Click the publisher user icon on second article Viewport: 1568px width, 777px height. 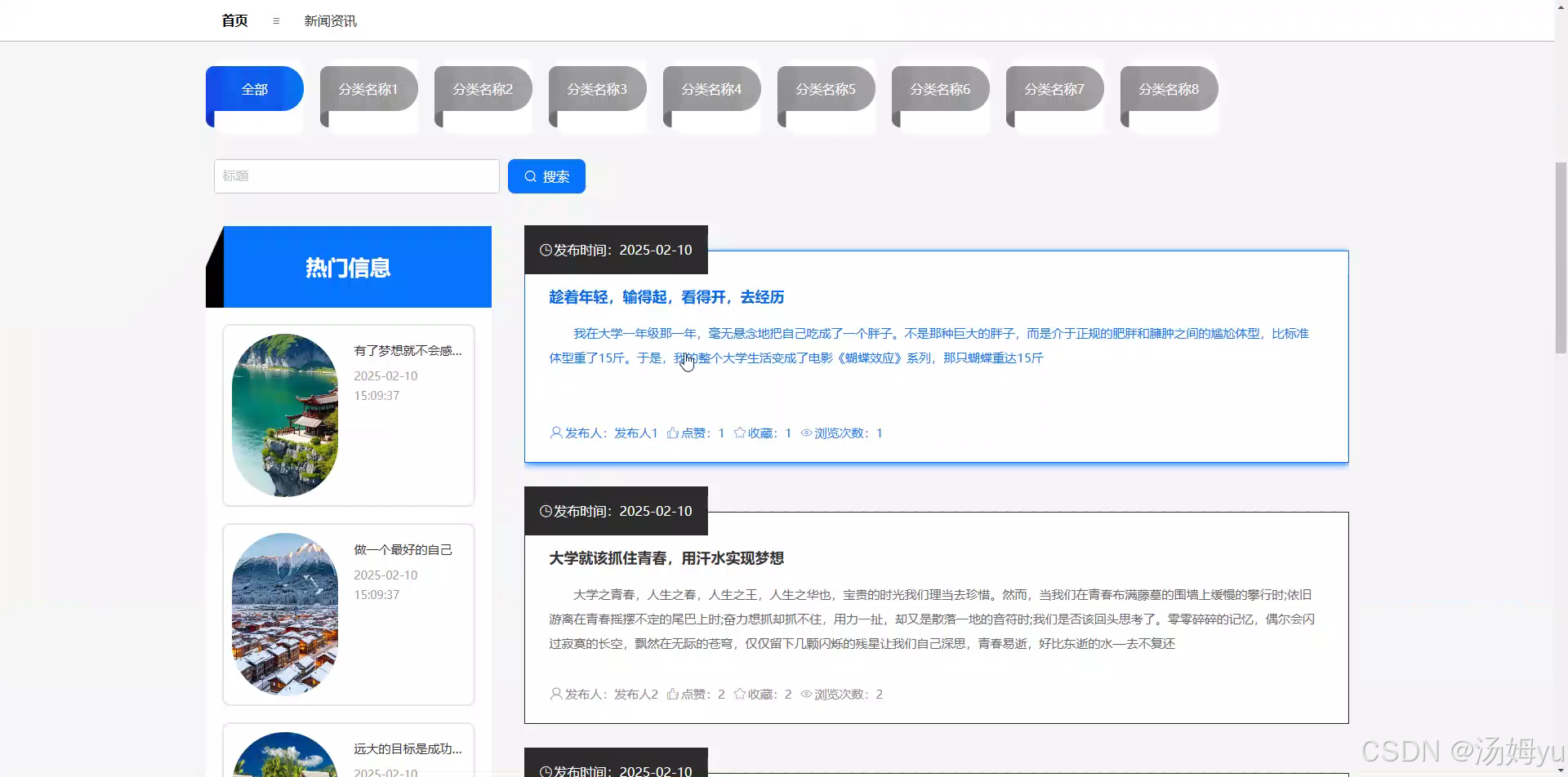(556, 694)
